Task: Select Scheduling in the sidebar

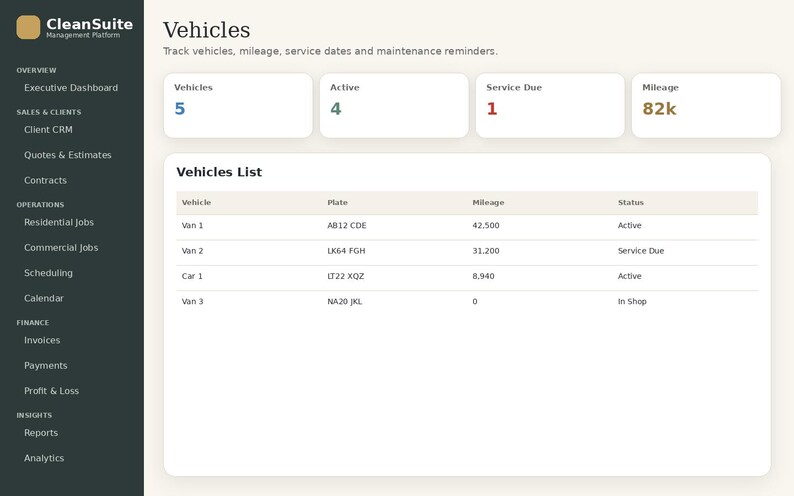Action: [x=48, y=273]
